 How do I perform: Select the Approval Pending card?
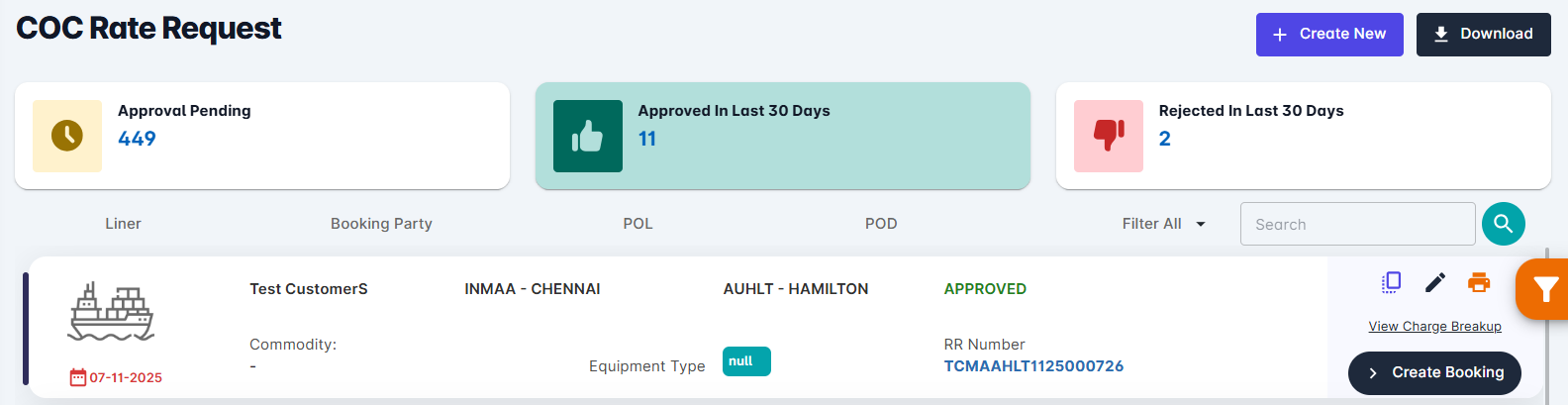click(261, 136)
